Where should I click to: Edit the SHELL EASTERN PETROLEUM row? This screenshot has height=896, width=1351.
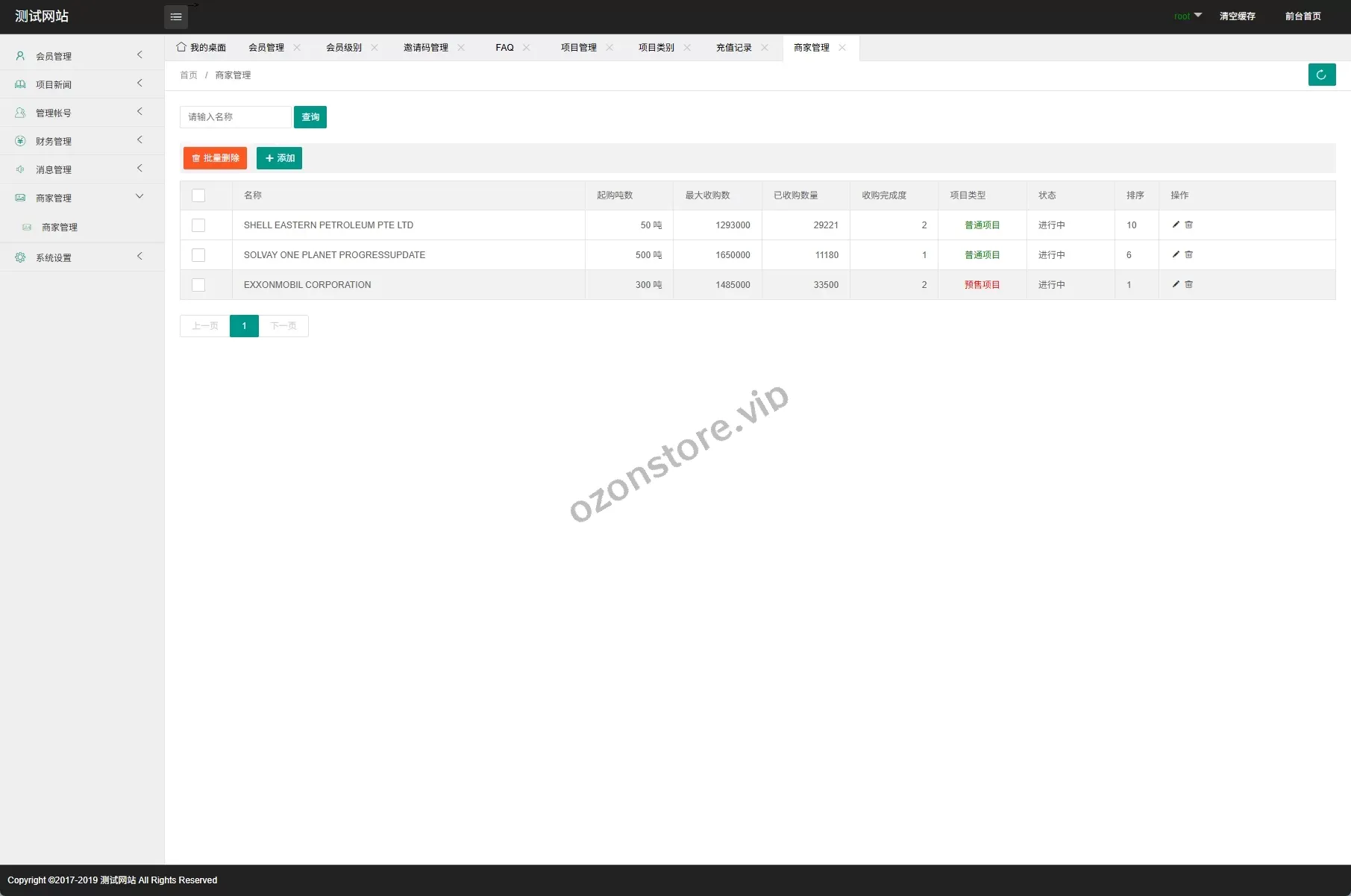pos(1176,225)
